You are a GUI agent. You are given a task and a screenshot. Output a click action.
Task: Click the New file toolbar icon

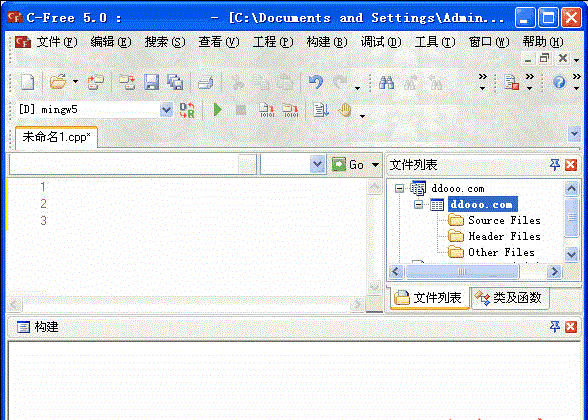28,82
